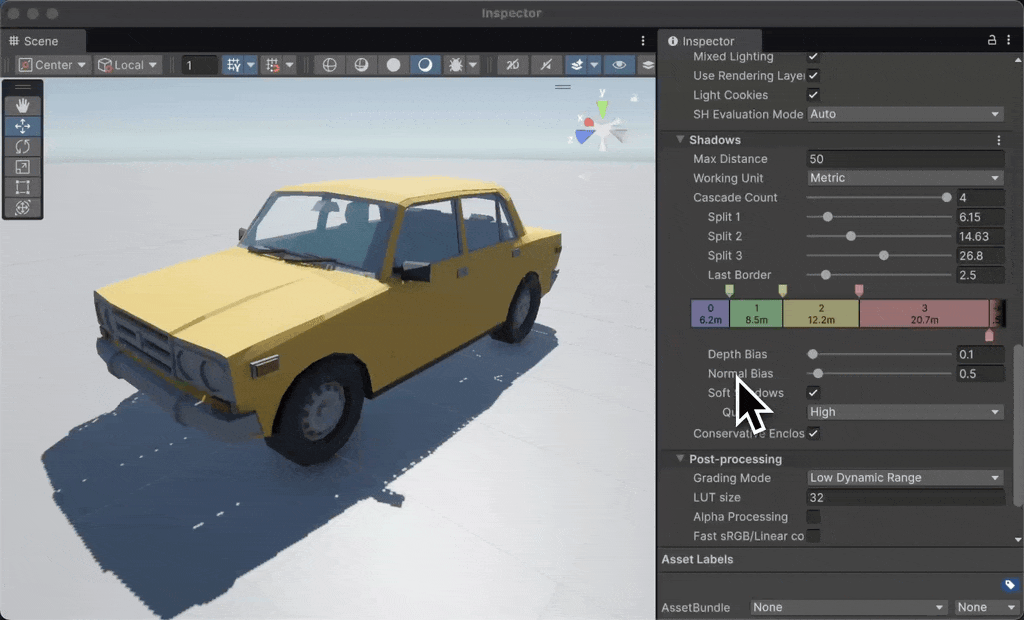
Task: Uncheck the Light Cookies checkbox
Action: pos(814,94)
